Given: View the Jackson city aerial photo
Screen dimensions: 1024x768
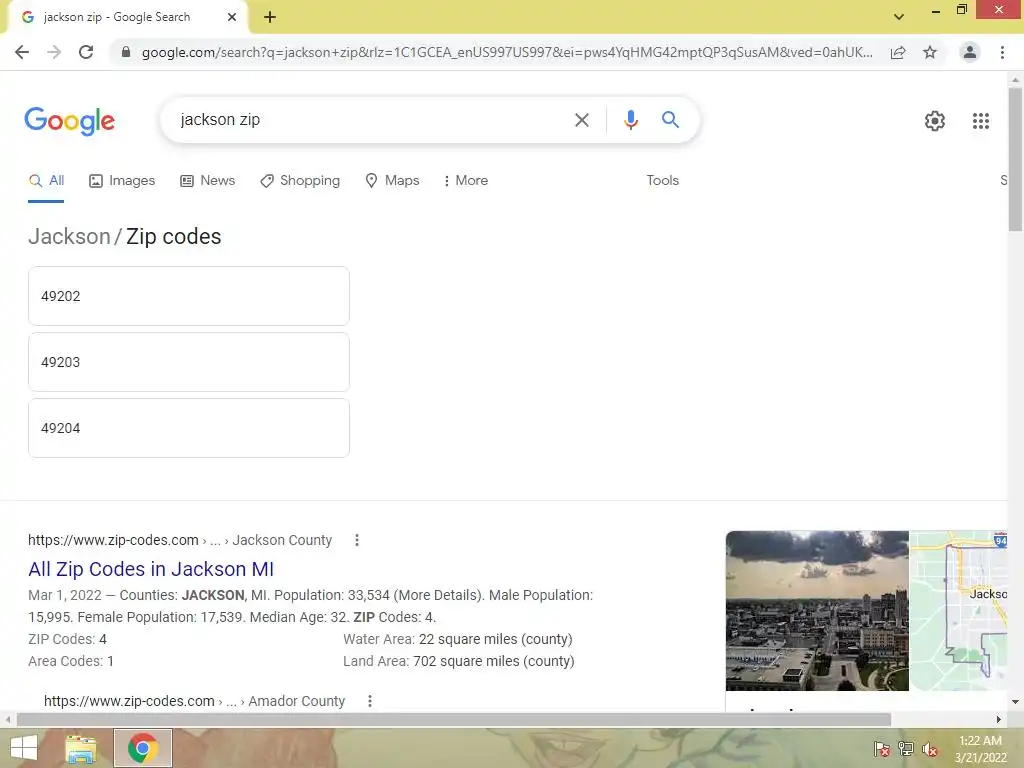Looking at the screenshot, I should coord(817,611).
